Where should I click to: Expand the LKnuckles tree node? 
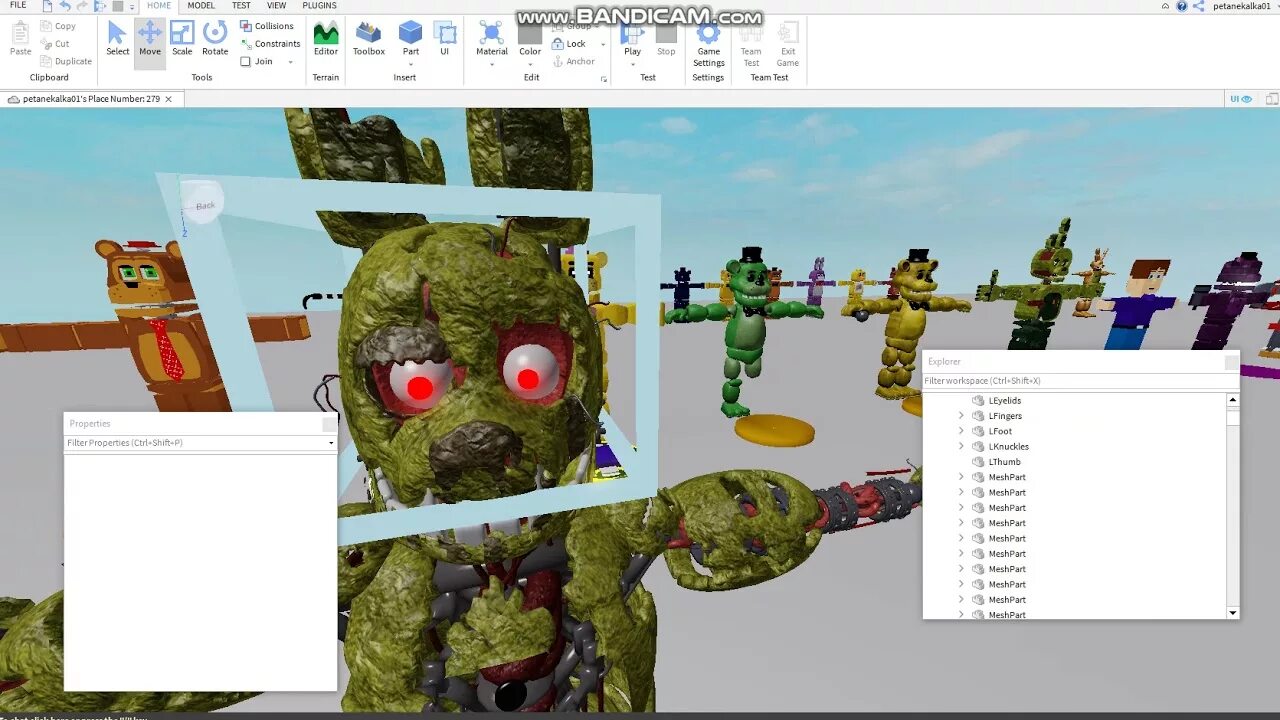pos(962,446)
